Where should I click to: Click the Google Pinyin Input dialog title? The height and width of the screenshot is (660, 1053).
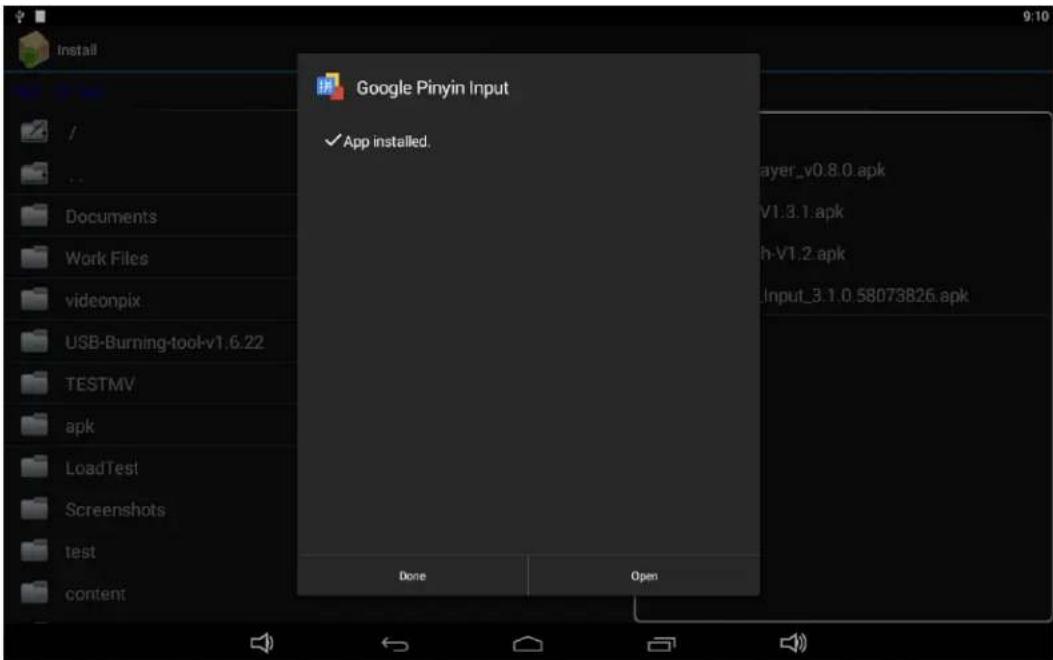(x=432, y=88)
